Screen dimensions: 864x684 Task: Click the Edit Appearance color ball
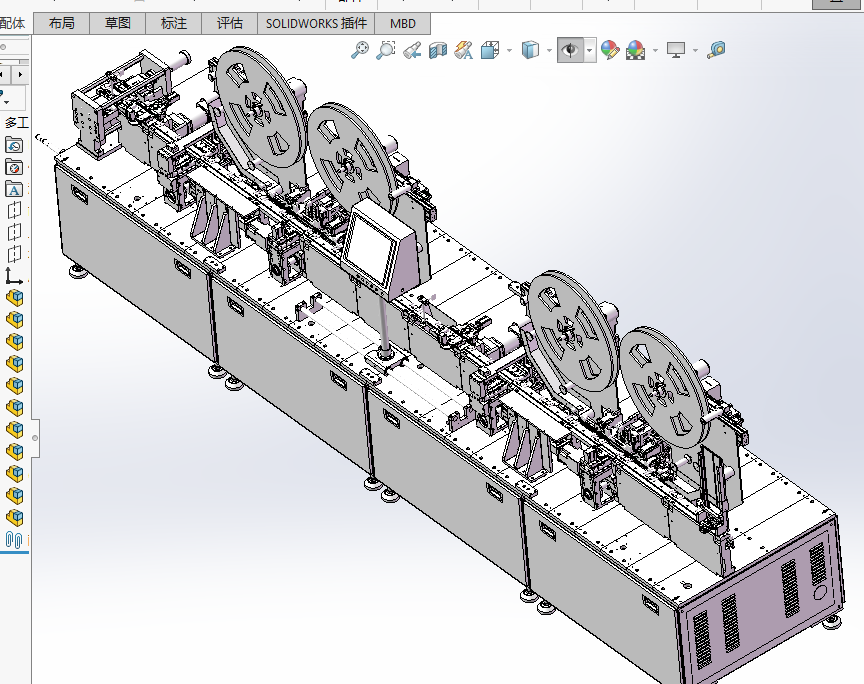coord(609,50)
